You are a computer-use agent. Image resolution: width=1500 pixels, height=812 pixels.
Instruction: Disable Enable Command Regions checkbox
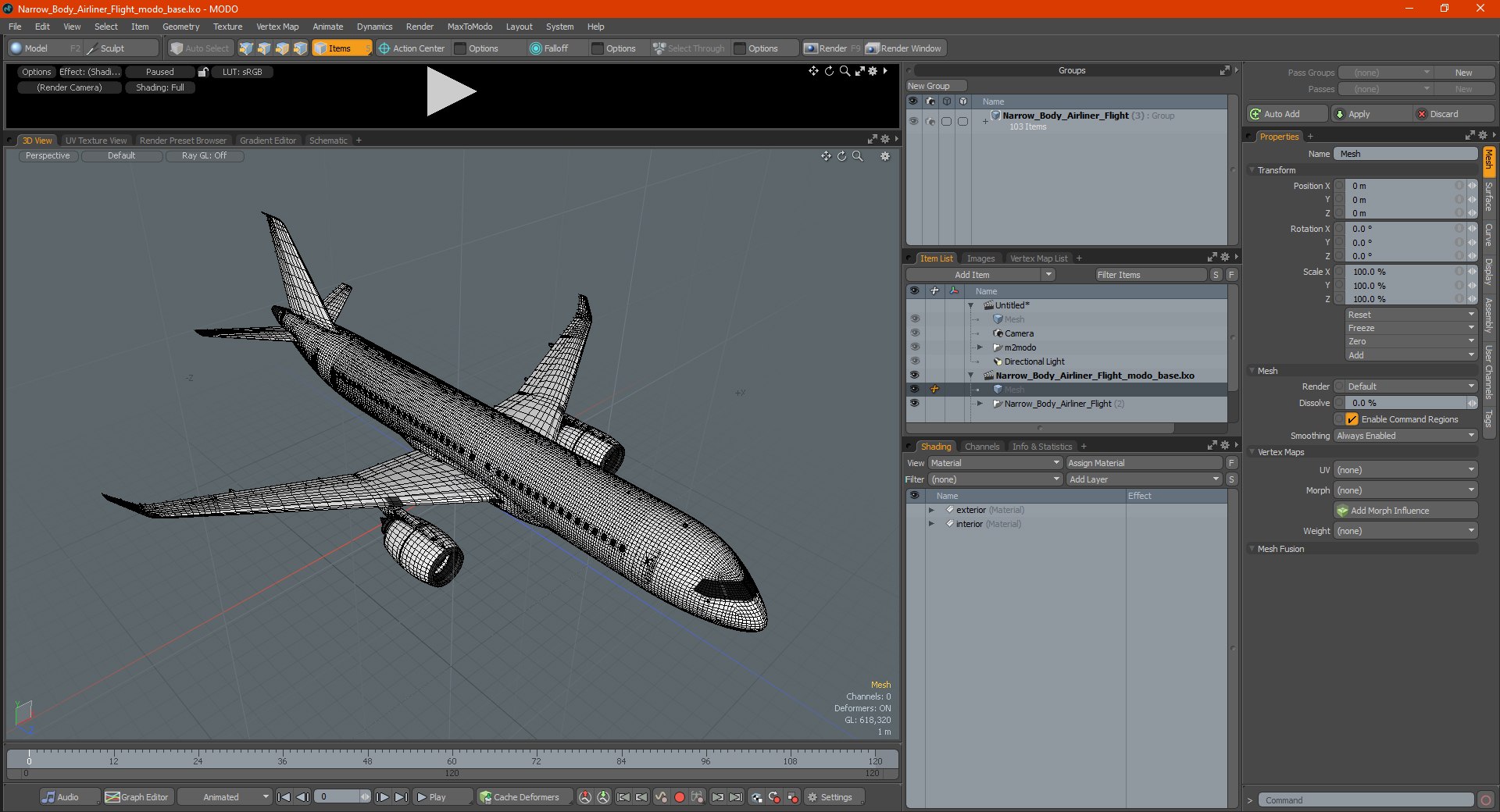pos(1352,419)
